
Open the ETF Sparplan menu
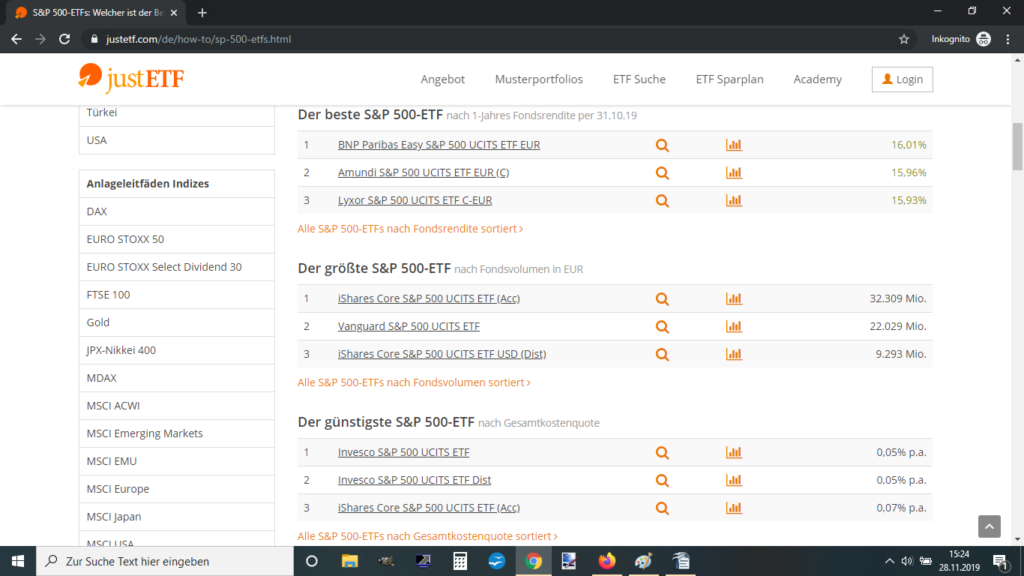click(729, 79)
